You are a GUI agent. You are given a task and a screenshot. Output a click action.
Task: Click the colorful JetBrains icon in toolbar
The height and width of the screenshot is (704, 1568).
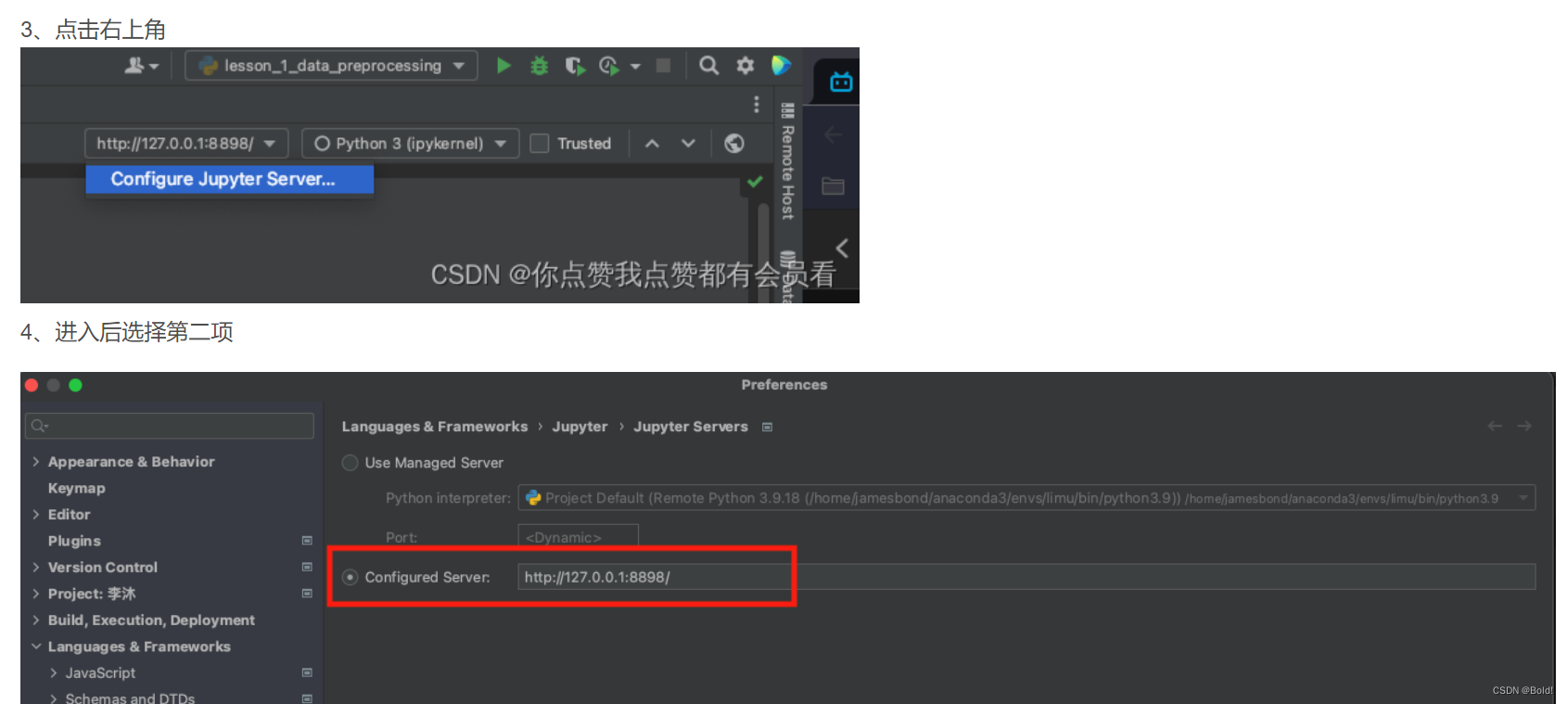(781, 65)
